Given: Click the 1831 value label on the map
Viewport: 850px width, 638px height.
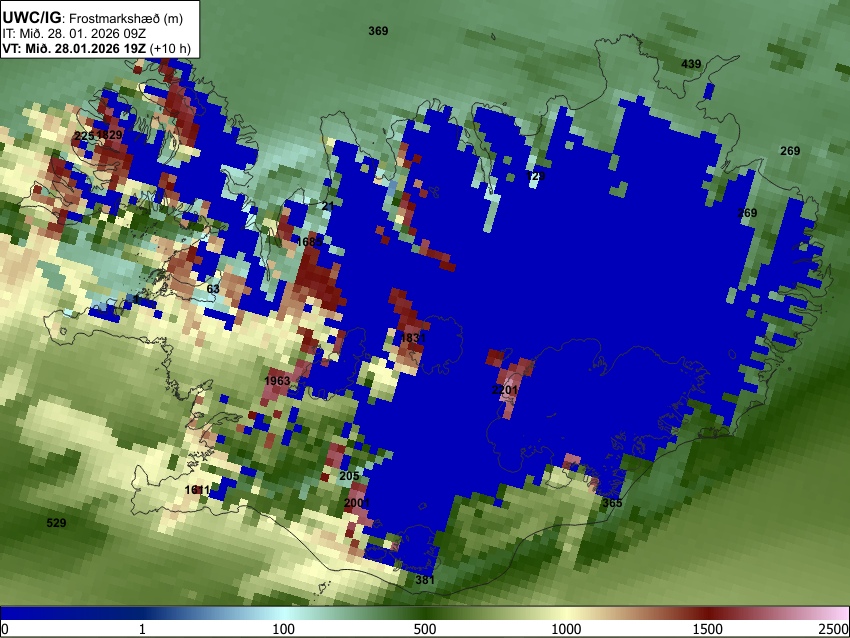Looking at the screenshot, I should 413,338.
